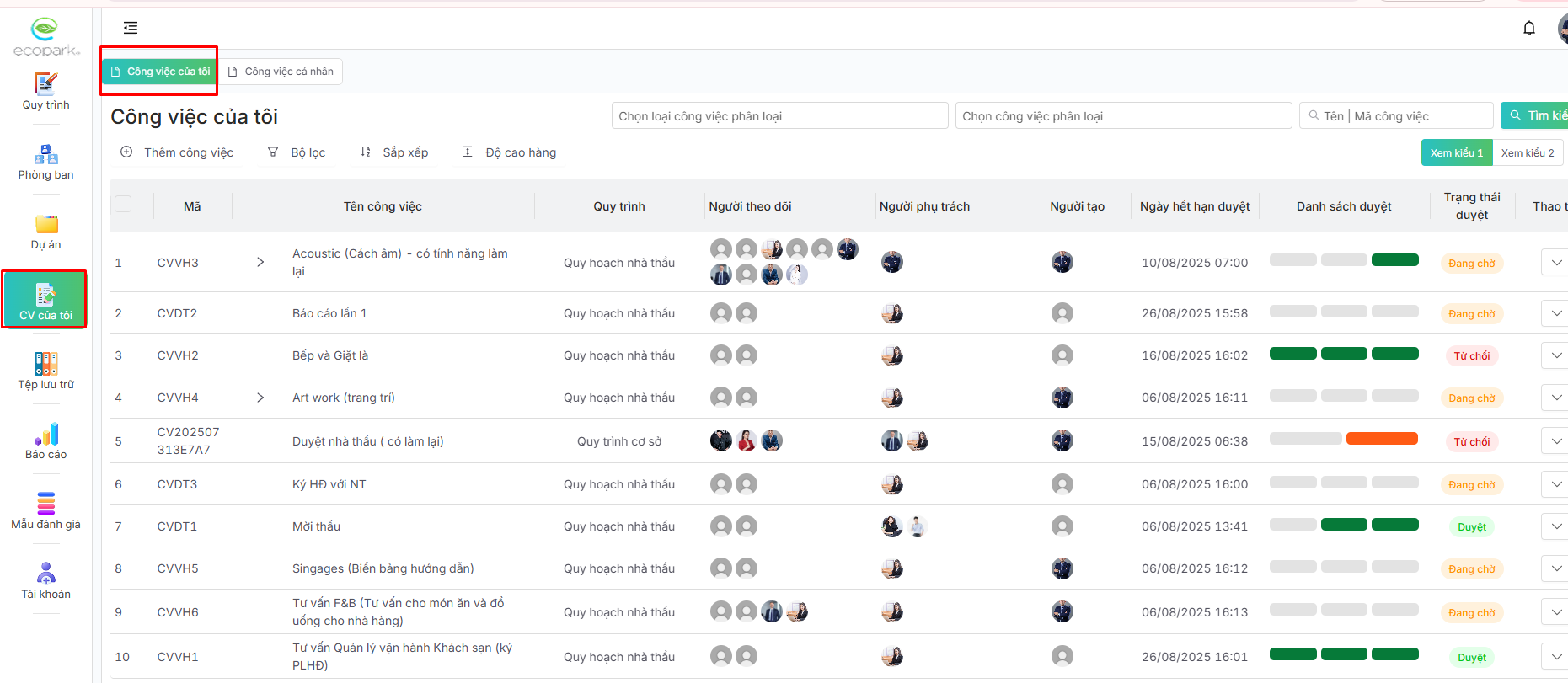This screenshot has width=1568, height=683.
Task: Select the Công việc của tôi tab
Action: click(x=160, y=72)
